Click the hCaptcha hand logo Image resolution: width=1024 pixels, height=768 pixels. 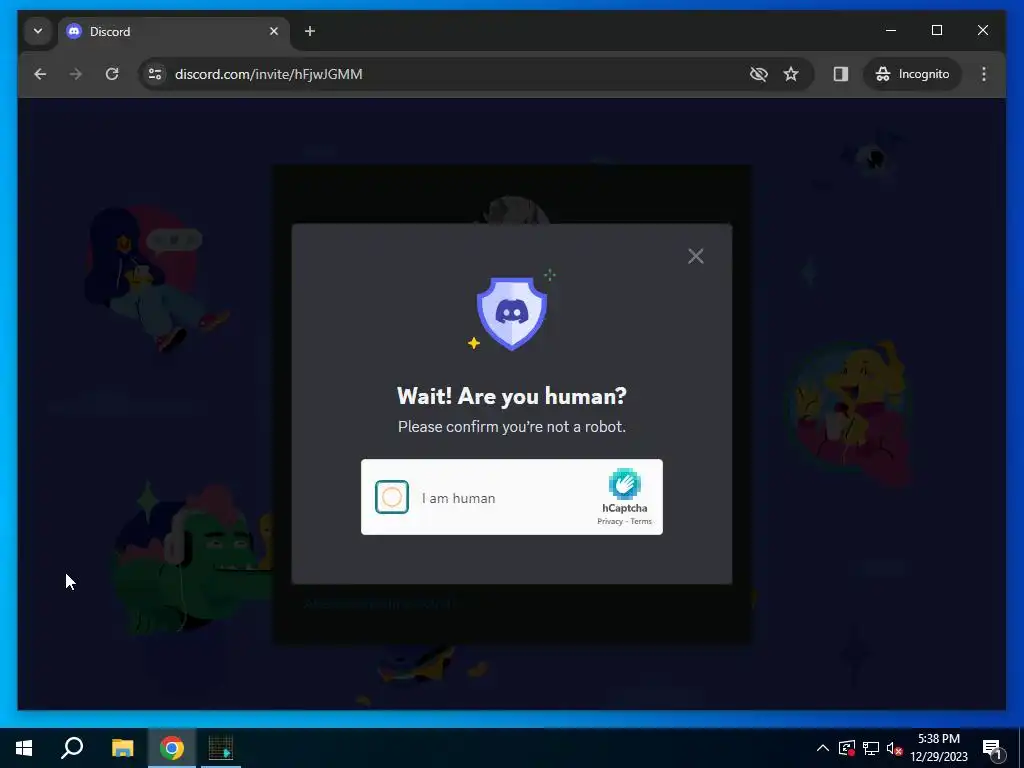(x=624, y=484)
